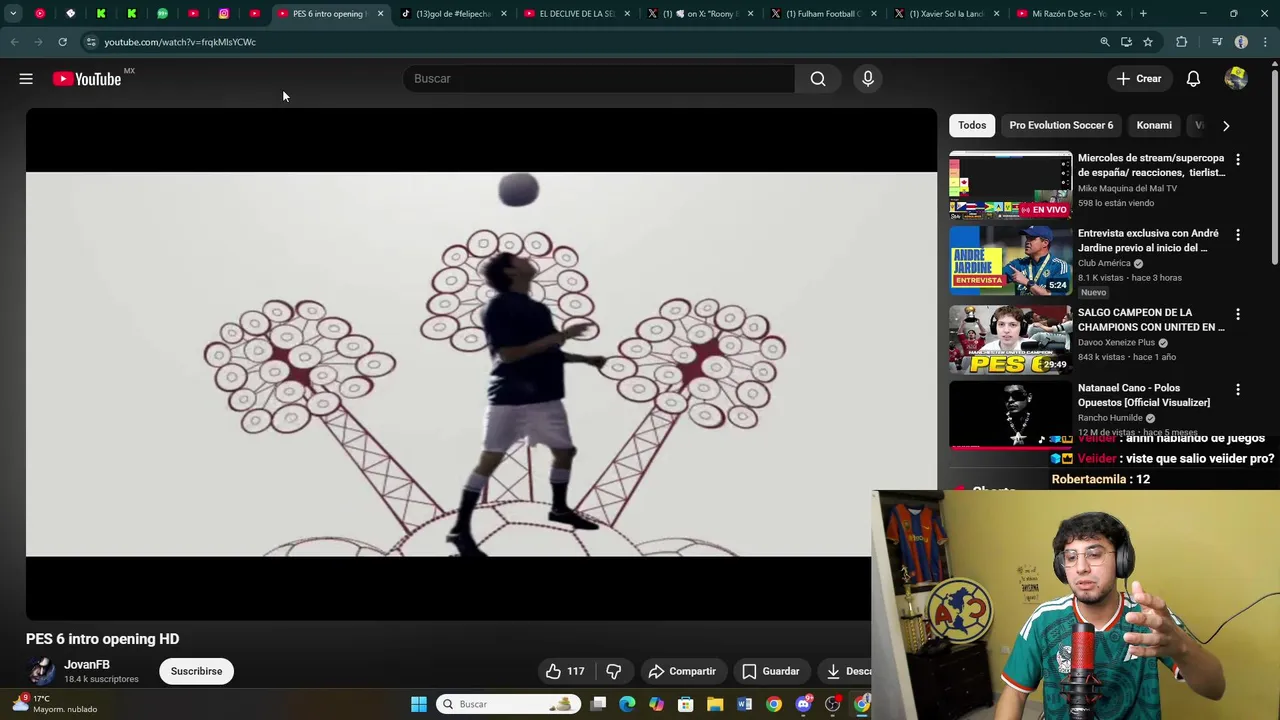Open Windows Start menu

(419, 704)
